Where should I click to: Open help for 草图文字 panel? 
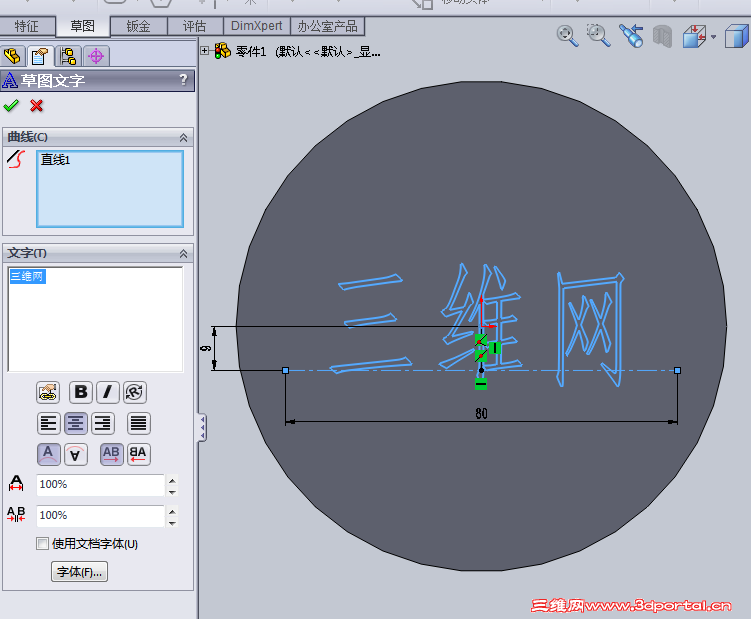[183, 80]
